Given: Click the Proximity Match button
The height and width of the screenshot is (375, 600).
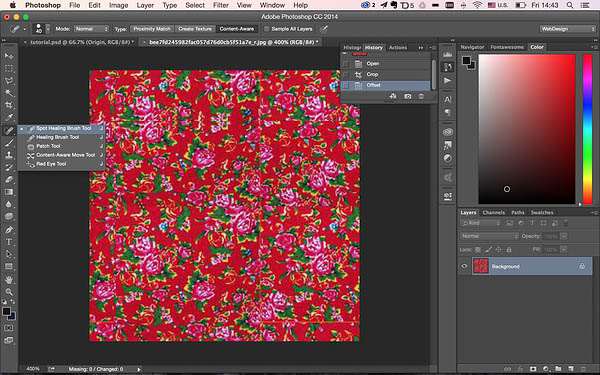Looking at the screenshot, I should pyautogui.click(x=152, y=29).
